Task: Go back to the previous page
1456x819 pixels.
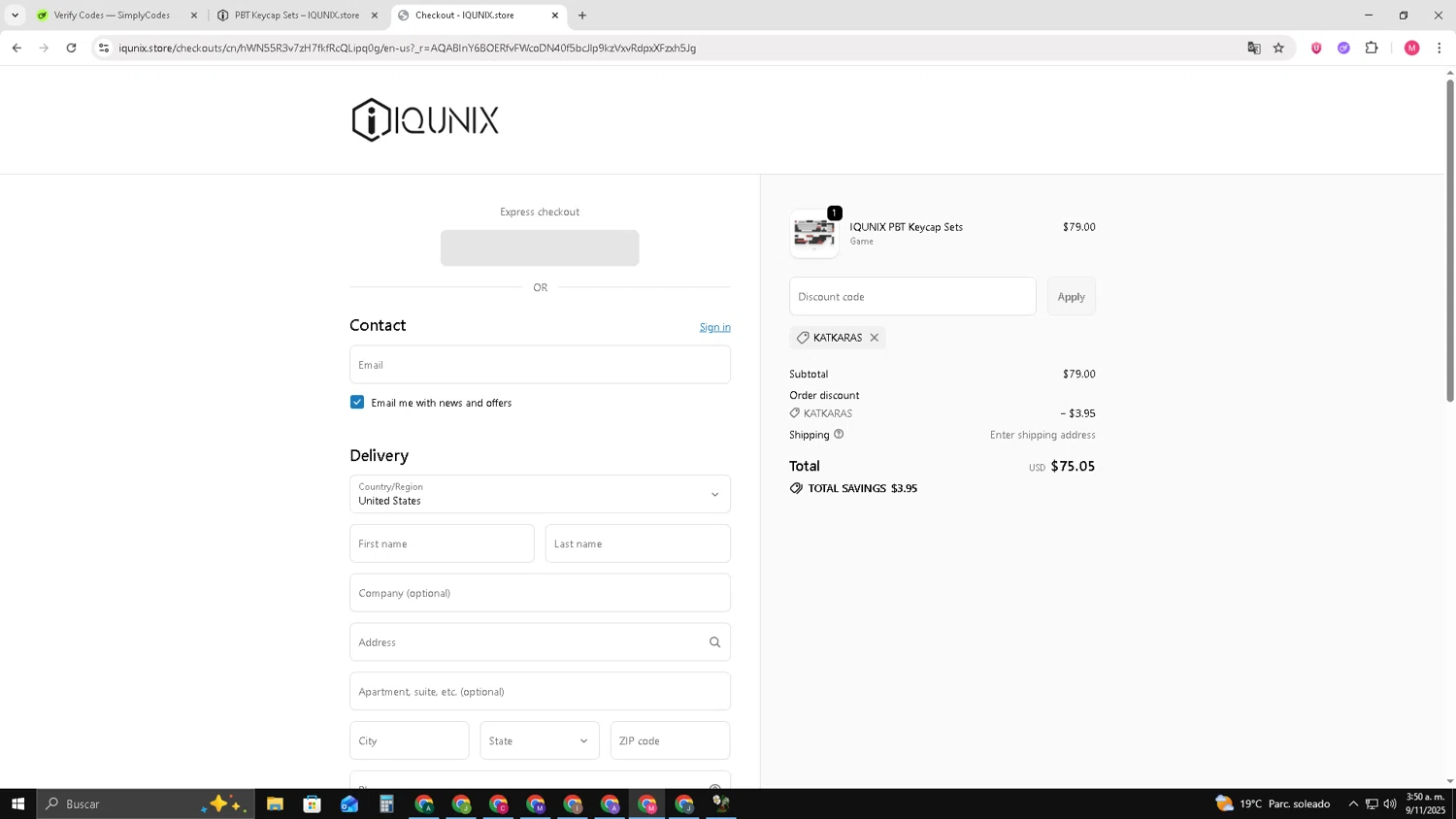Action: click(x=17, y=48)
